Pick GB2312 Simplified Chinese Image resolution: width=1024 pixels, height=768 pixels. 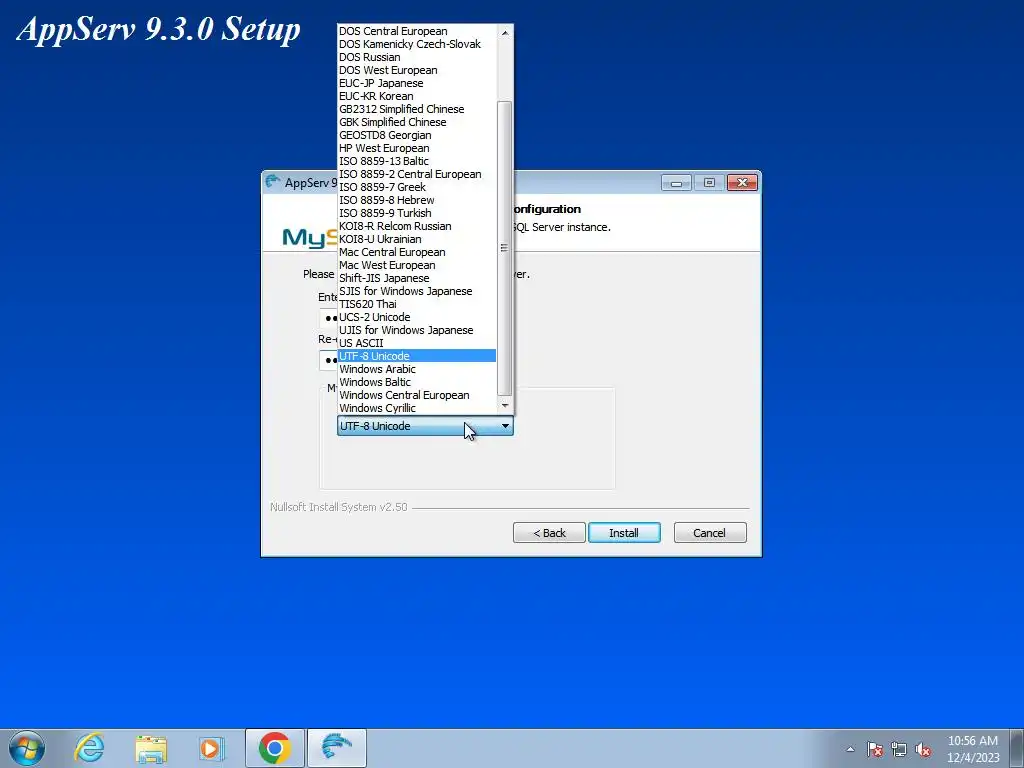417,109
